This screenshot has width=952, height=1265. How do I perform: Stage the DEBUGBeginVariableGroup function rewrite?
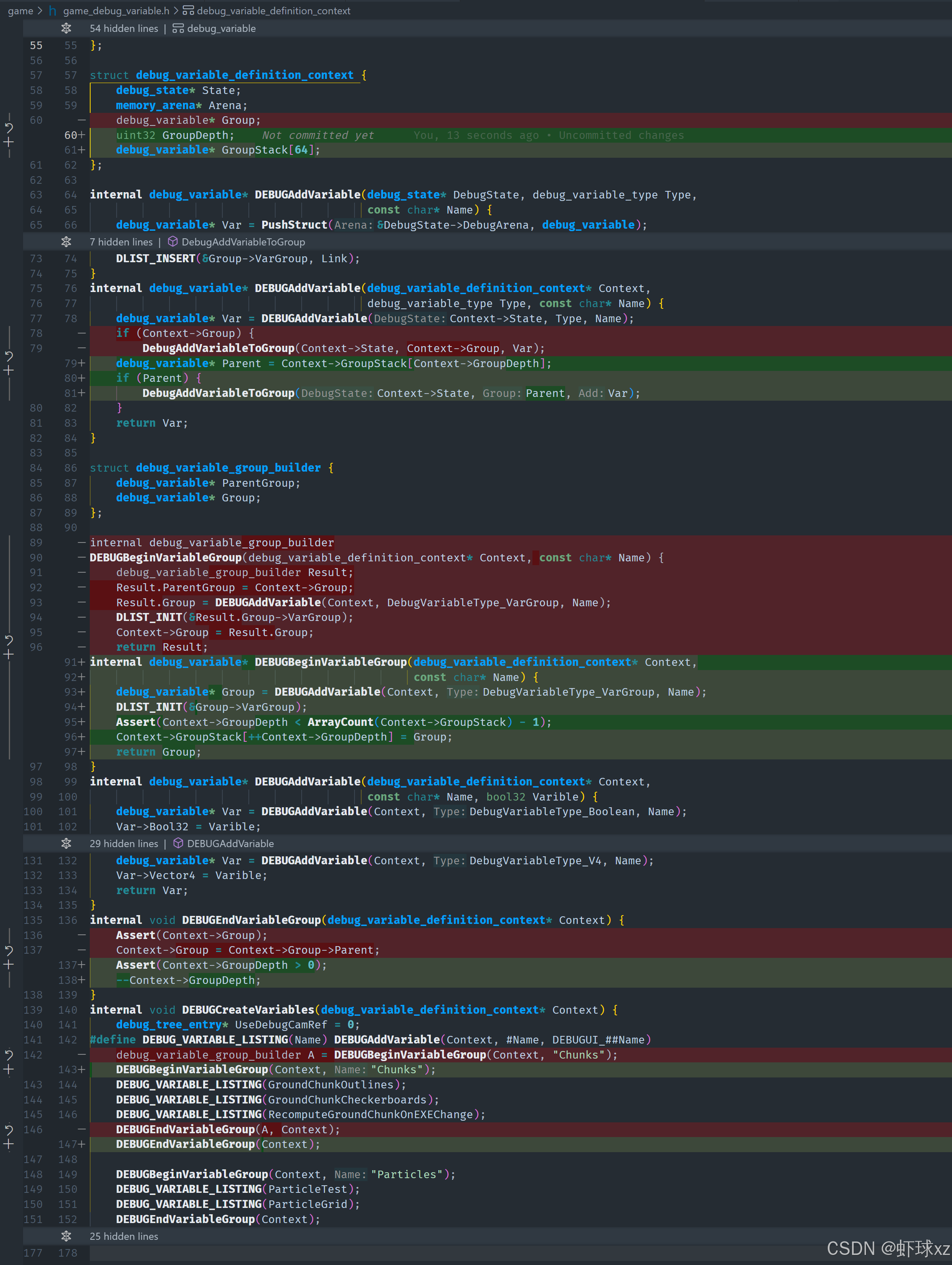click(x=8, y=654)
